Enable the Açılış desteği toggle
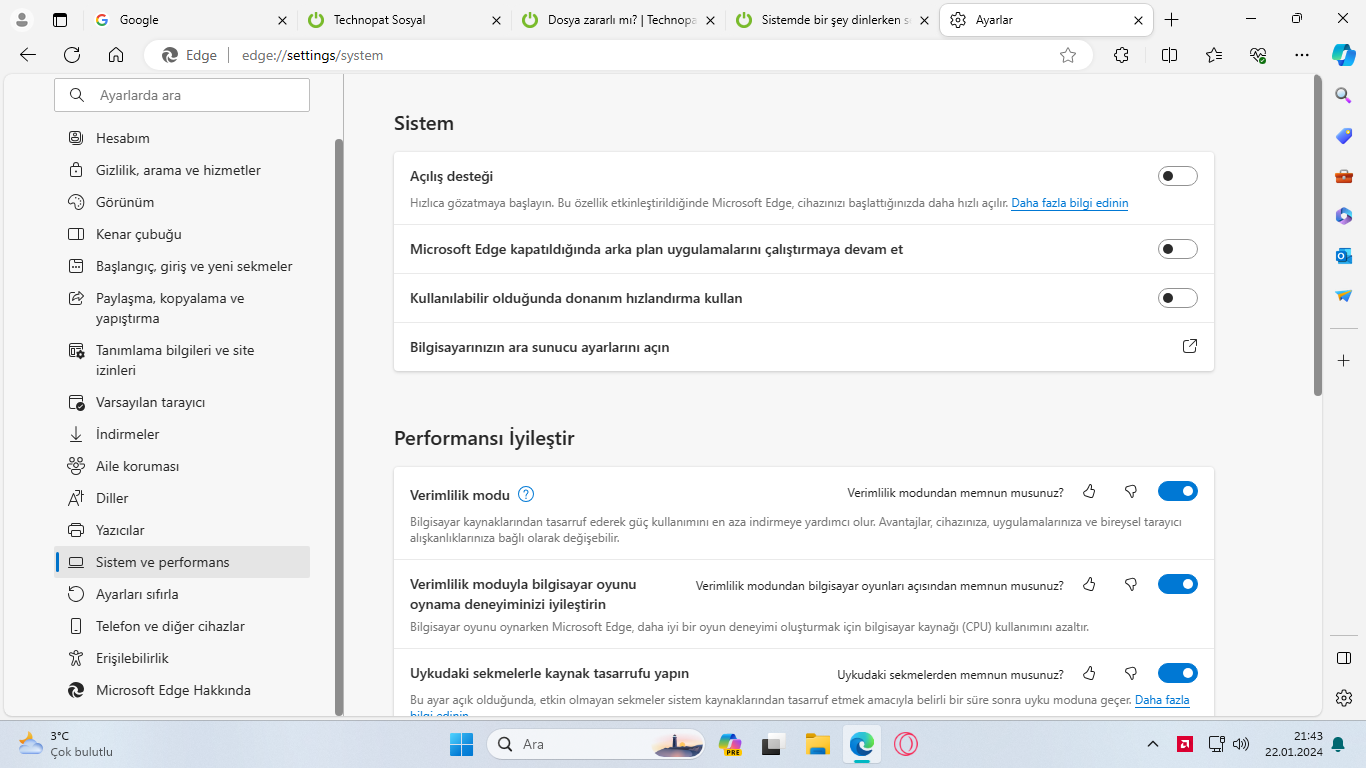Screen dimensions: 1366x768 pos(1178,176)
